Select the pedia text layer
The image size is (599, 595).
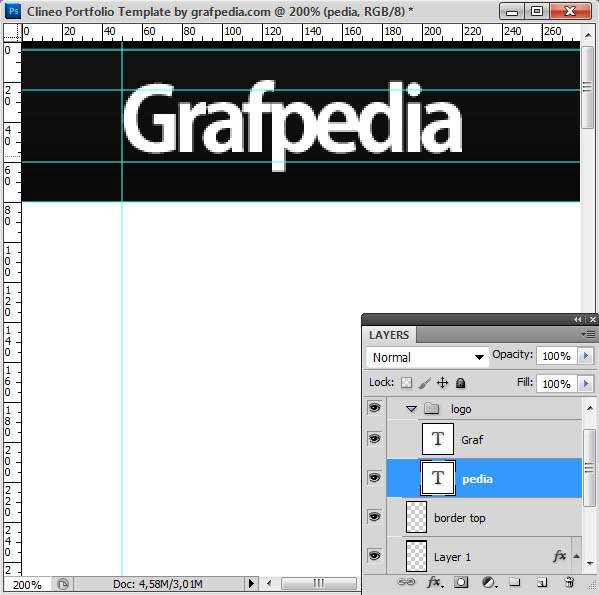(x=484, y=478)
